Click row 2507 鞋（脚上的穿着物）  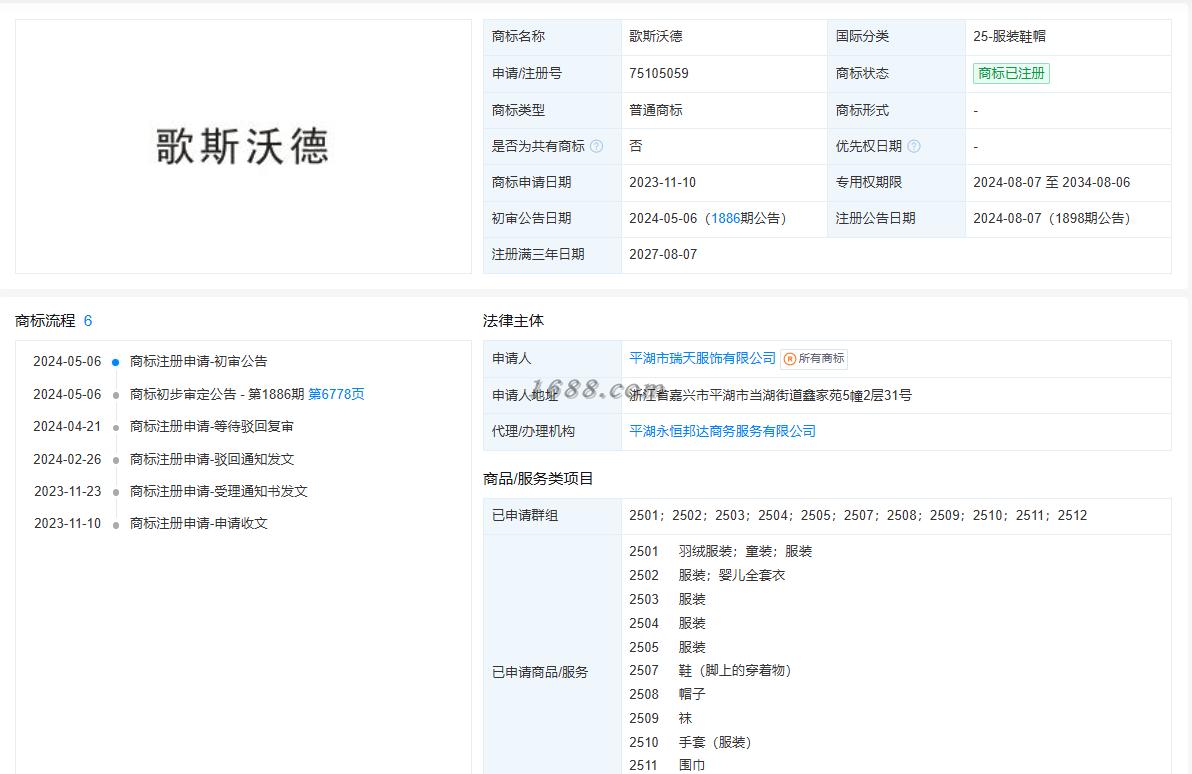tap(714, 671)
